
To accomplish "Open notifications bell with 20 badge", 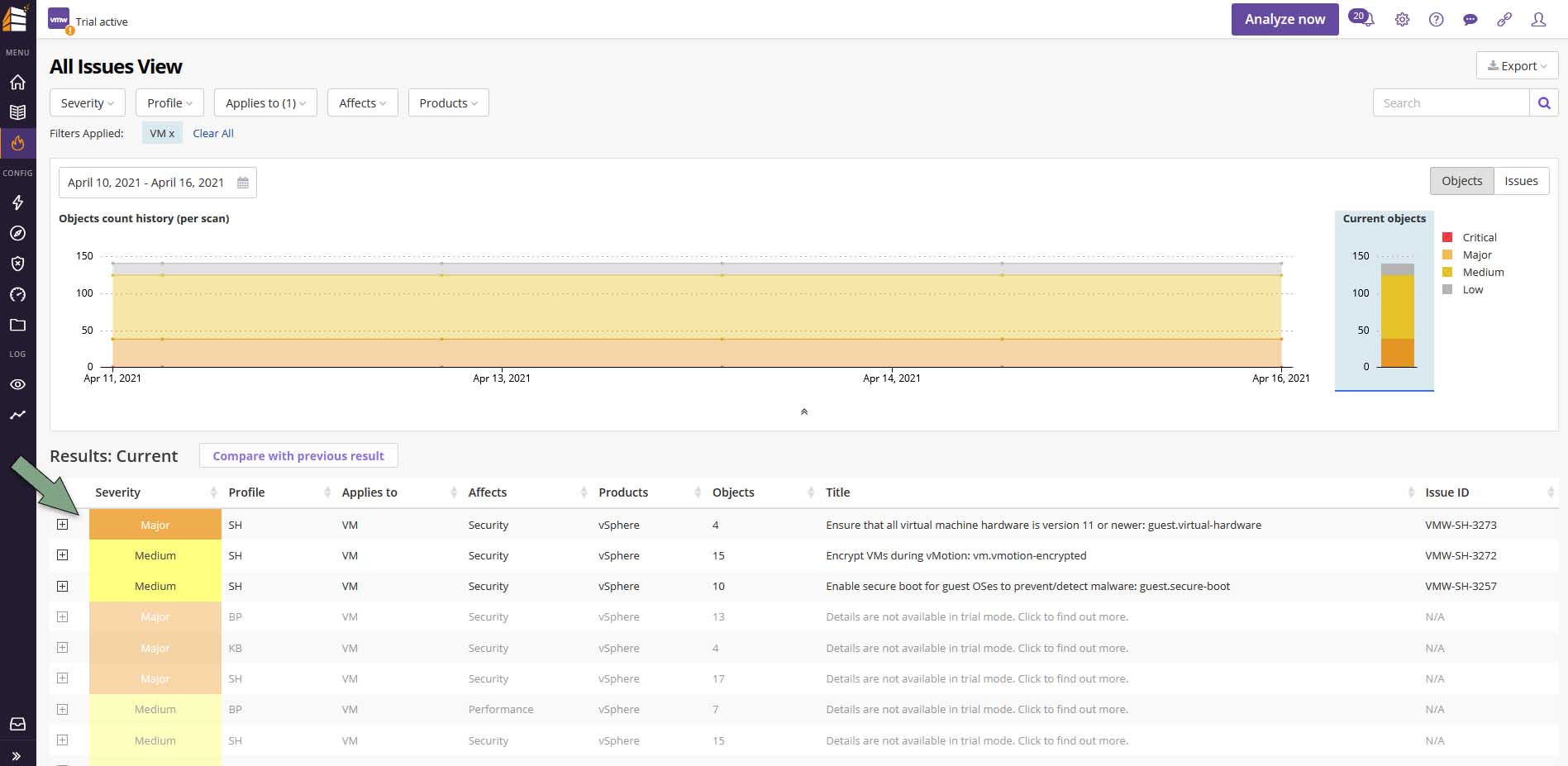I will (x=1363, y=19).
